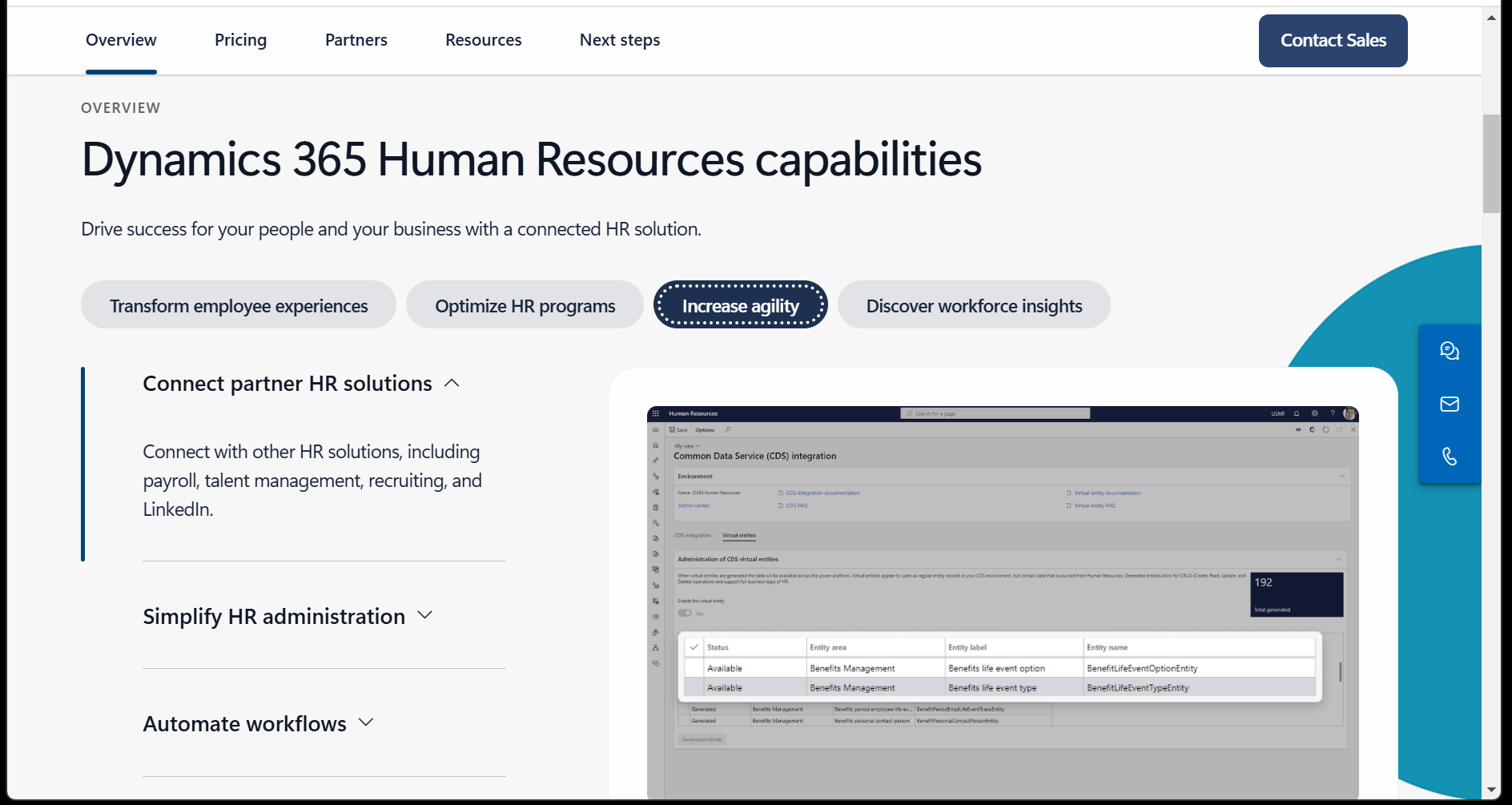Disable the 'Enable the virtual entity' toggle
1512x805 pixels.
pyautogui.click(x=686, y=612)
